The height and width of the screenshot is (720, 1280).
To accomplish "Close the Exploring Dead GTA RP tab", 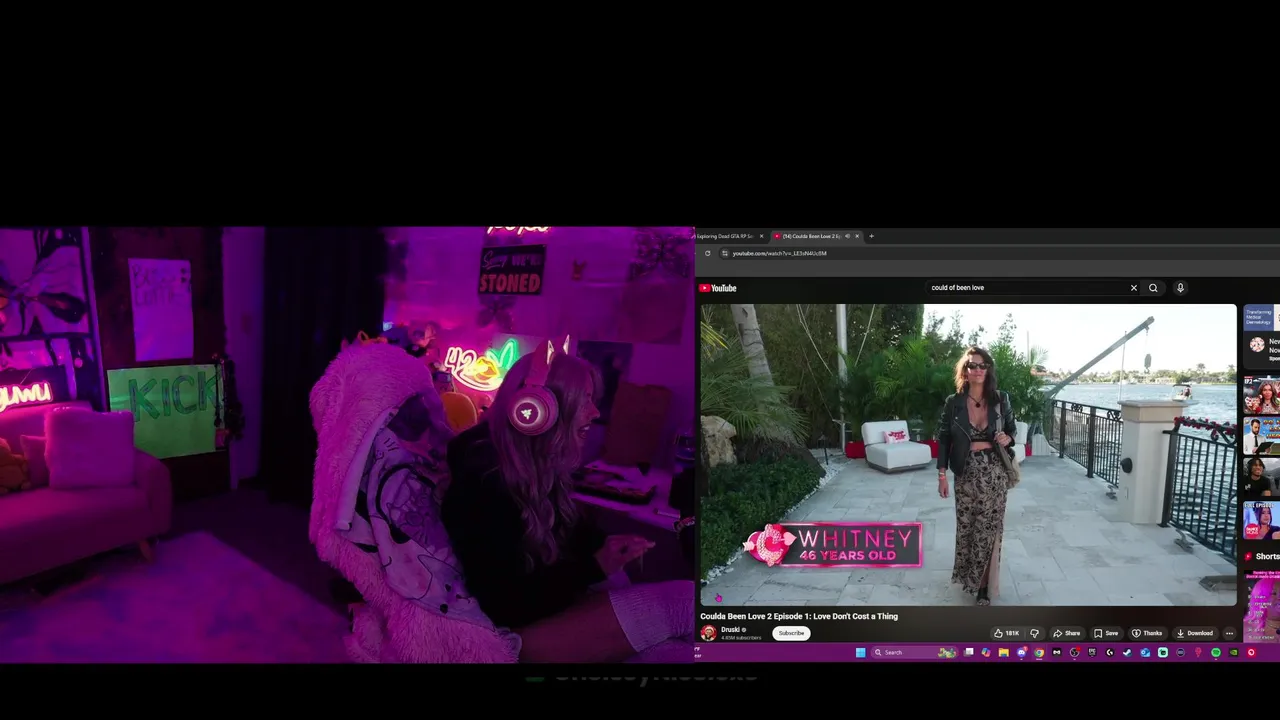I will 761,236.
